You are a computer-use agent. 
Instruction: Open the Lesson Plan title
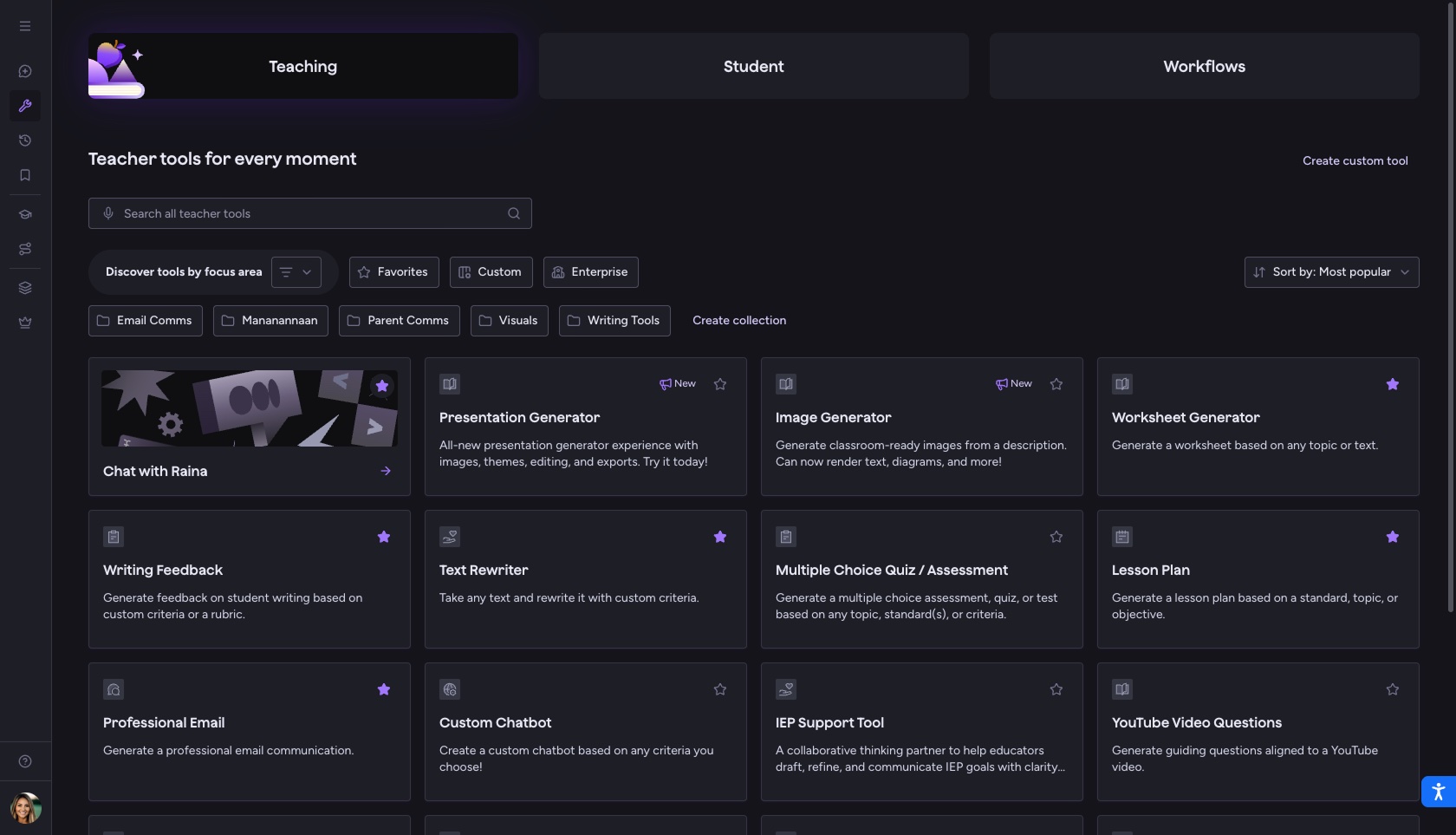coord(1151,570)
